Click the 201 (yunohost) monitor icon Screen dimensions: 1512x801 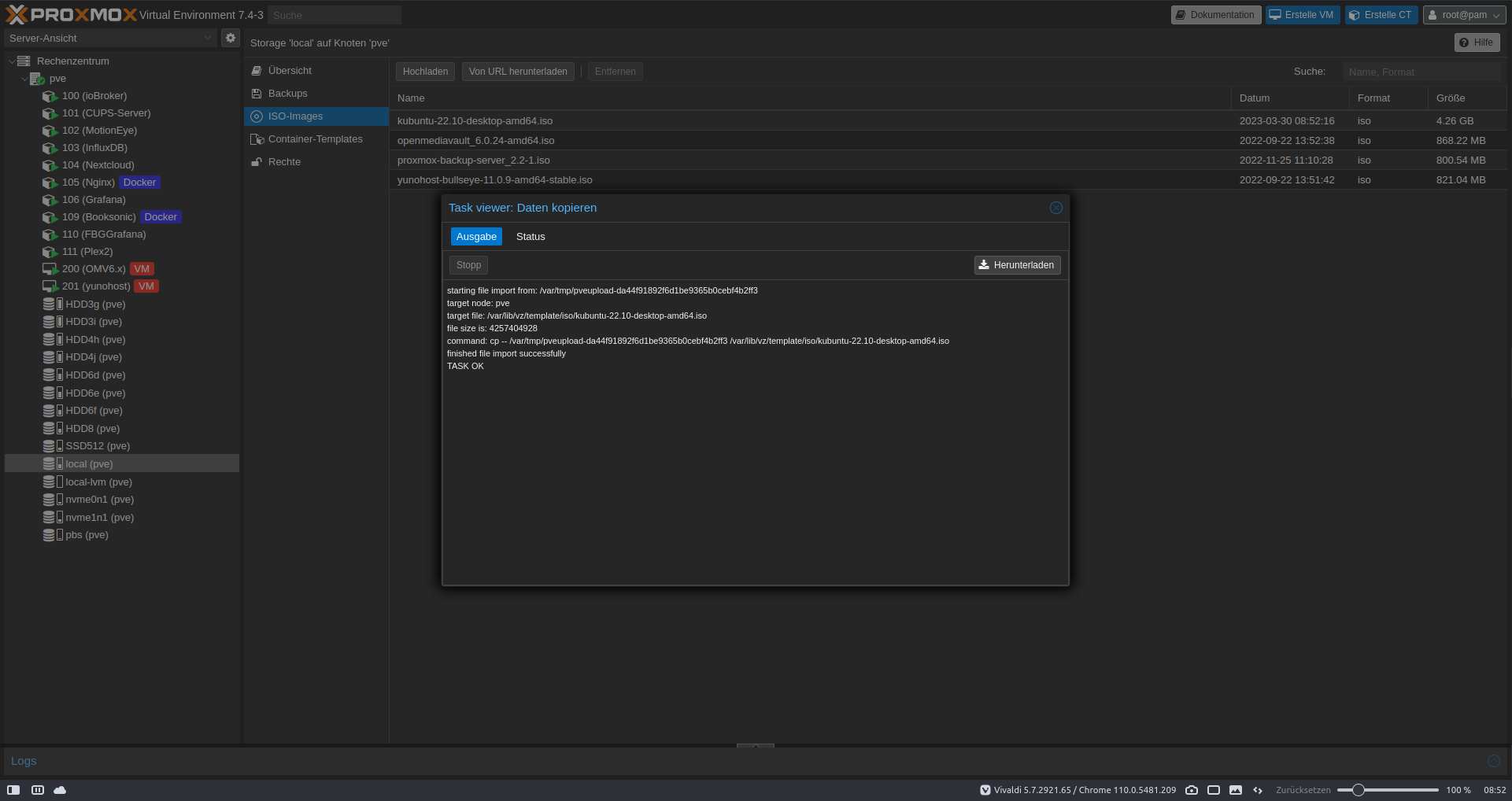(x=50, y=286)
